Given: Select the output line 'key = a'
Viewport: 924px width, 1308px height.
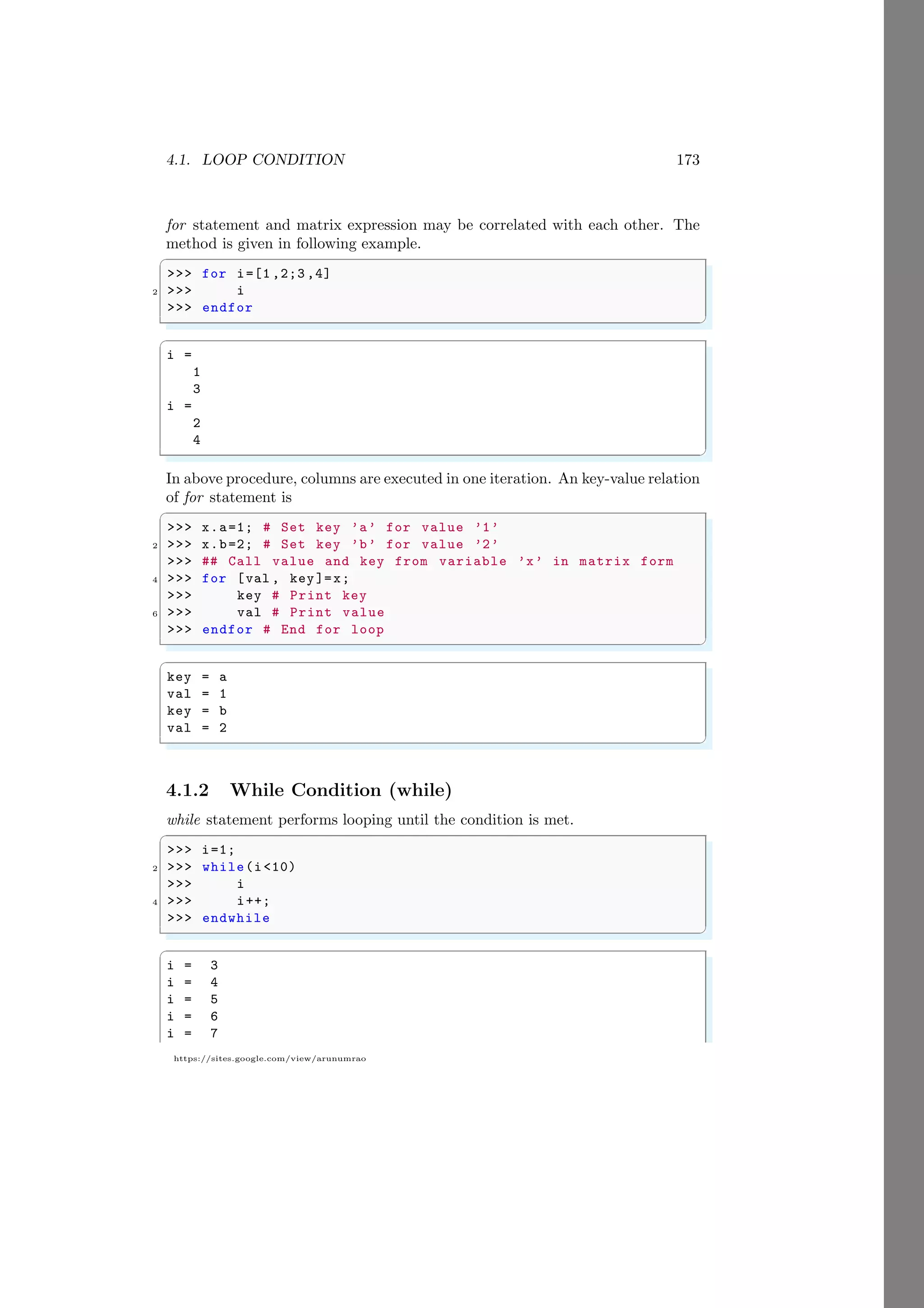Looking at the screenshot, I should tap(197, 677).
